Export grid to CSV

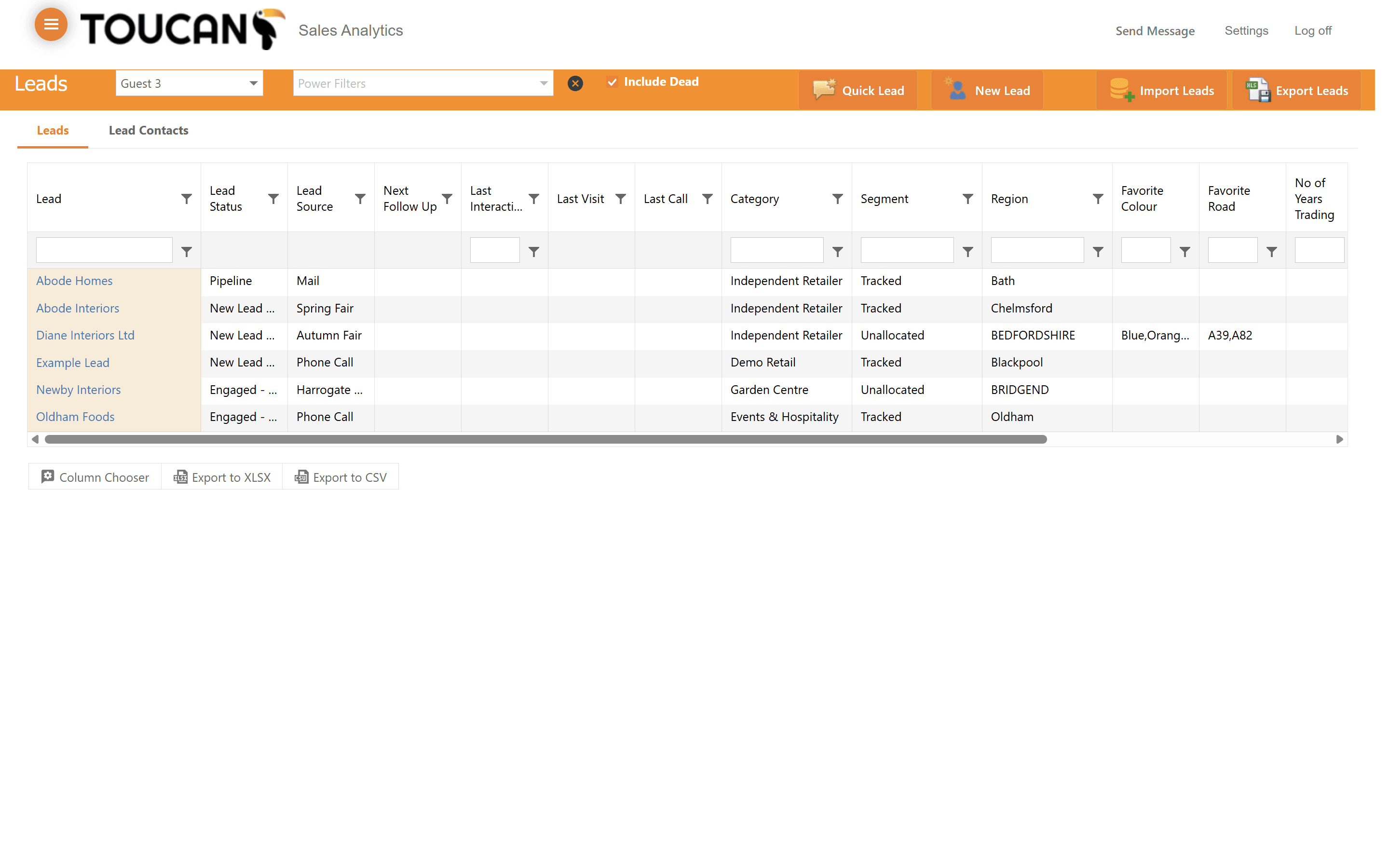pyautogui.click(x=340, y=477)
